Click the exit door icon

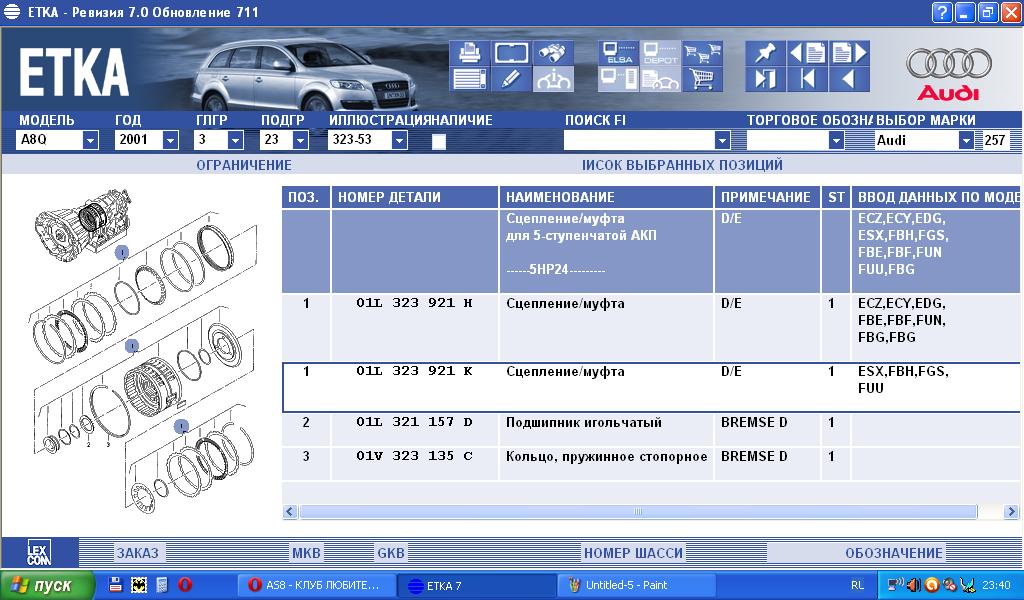[765, 79]
